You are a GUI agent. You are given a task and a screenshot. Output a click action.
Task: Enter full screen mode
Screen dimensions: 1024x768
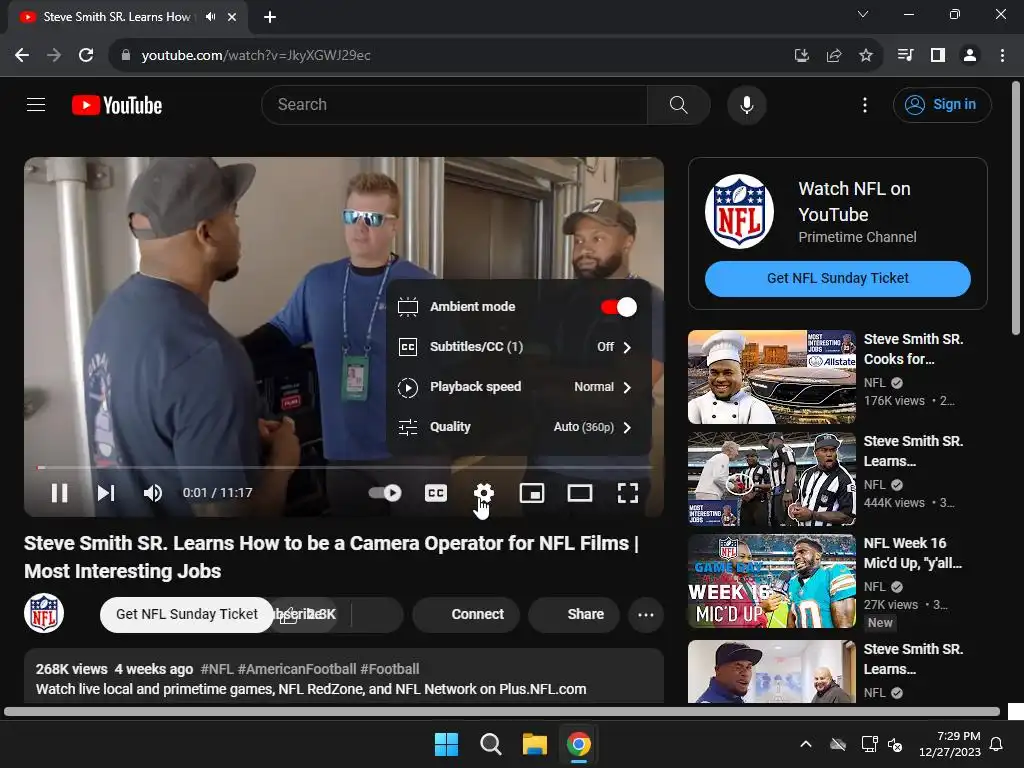pos(628,492)
